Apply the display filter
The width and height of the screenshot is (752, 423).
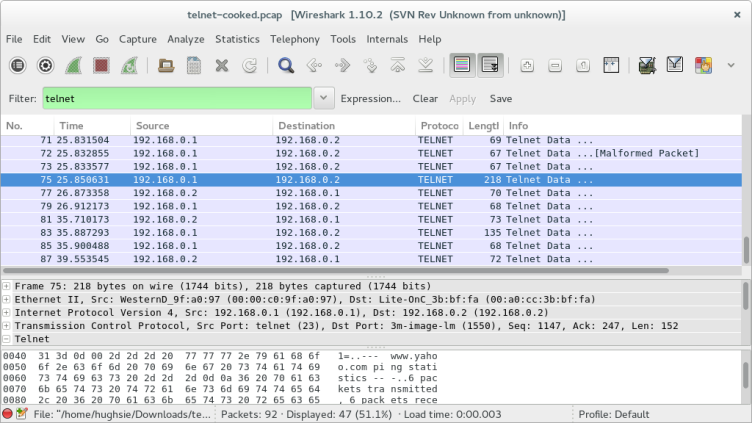[x=462, y=98]
